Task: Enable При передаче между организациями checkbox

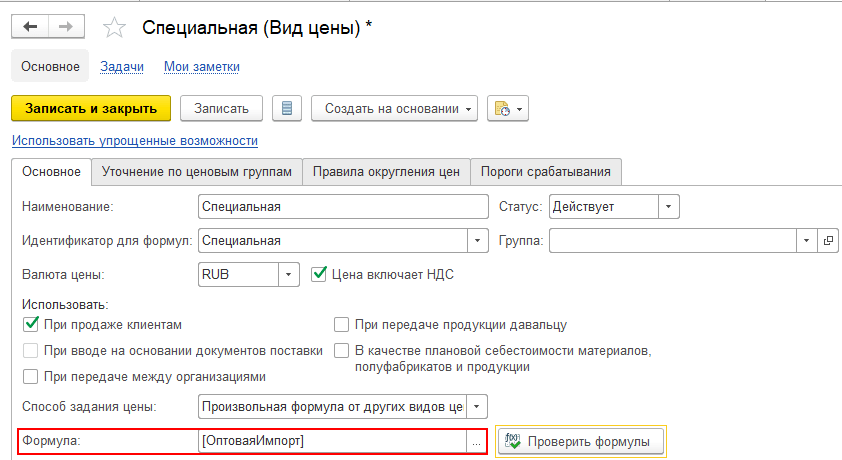Action: point(30,376)
